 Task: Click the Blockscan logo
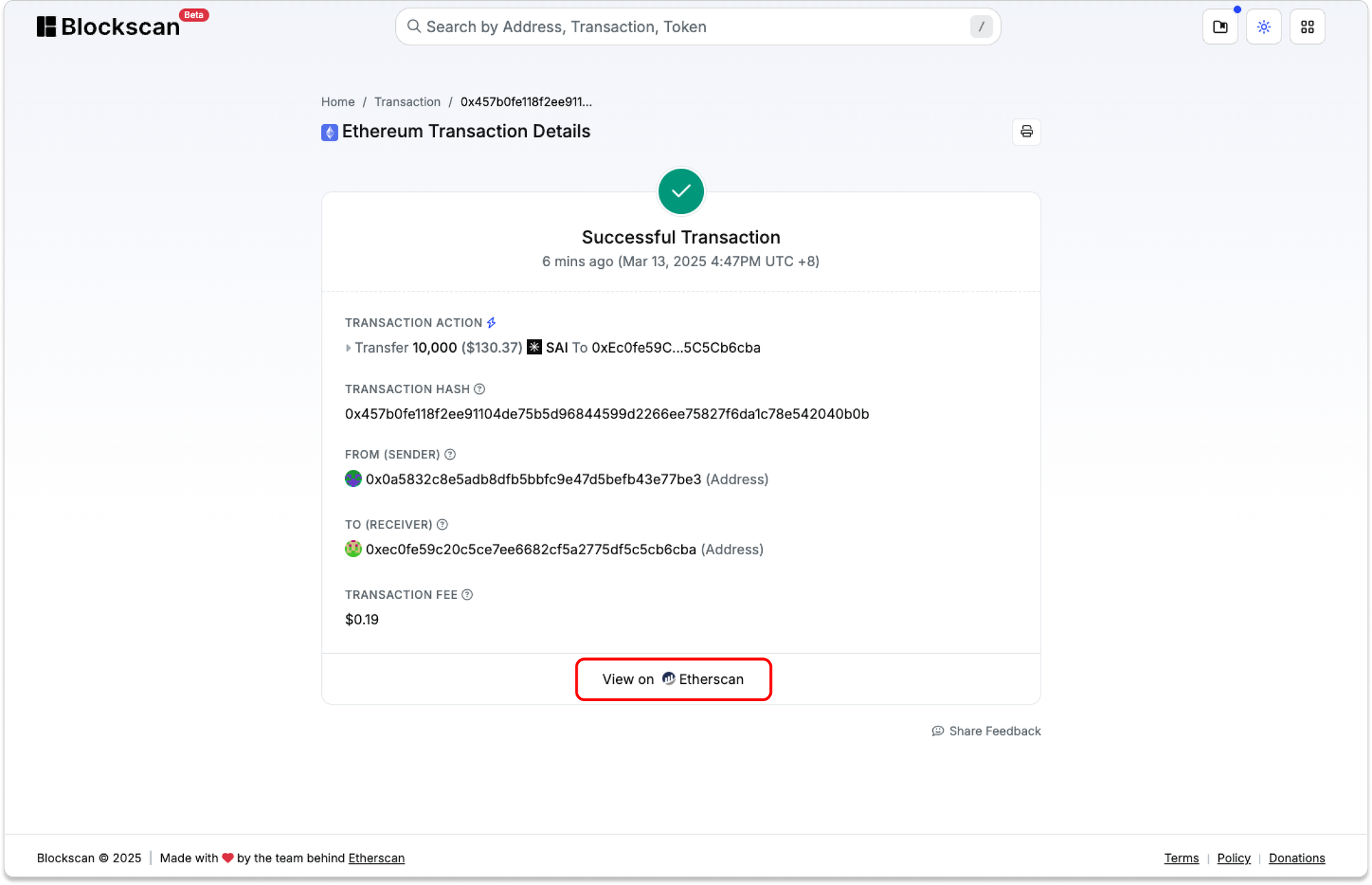click(108, 27)
